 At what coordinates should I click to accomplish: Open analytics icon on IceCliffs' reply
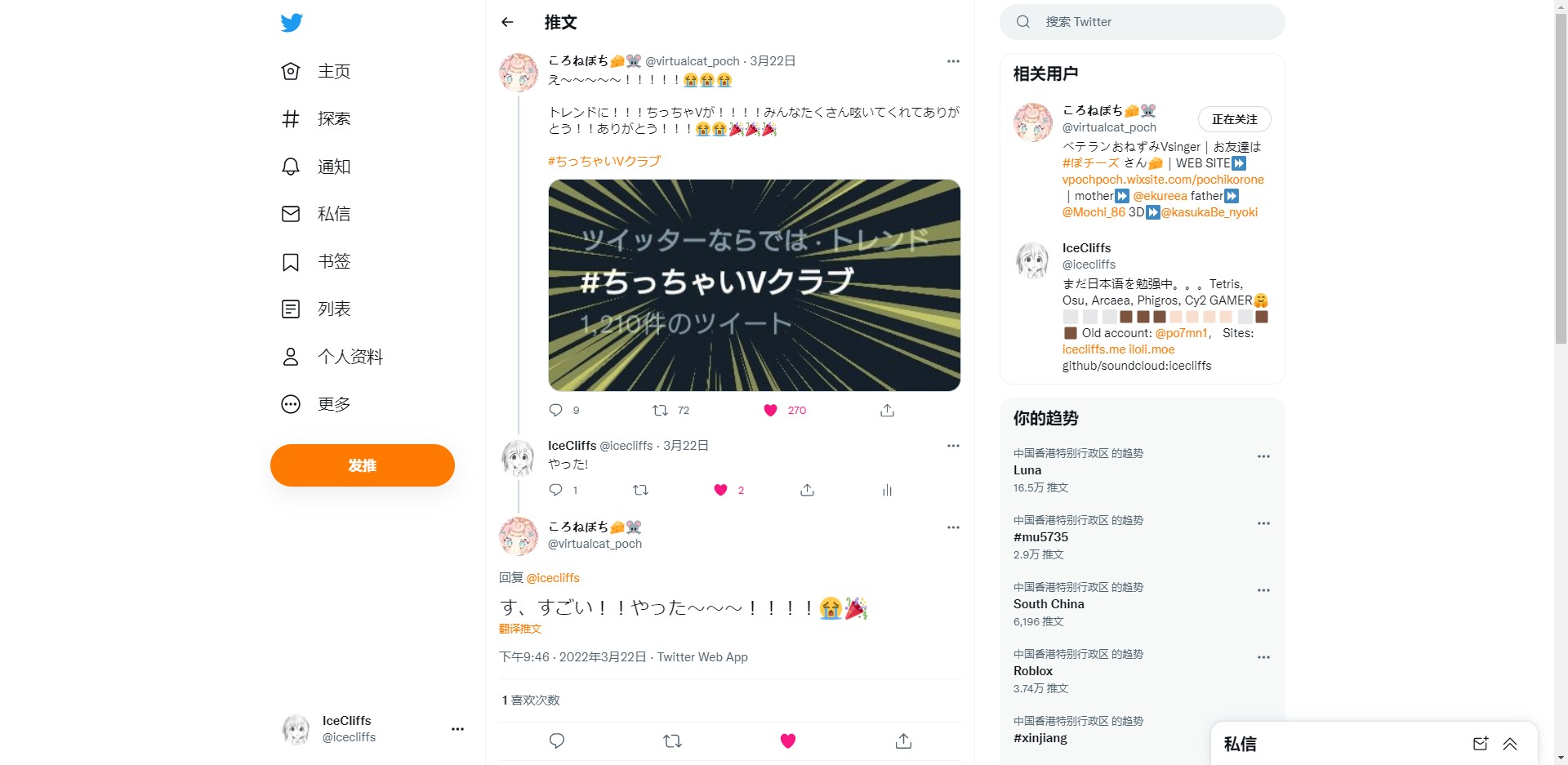point(887,490)
